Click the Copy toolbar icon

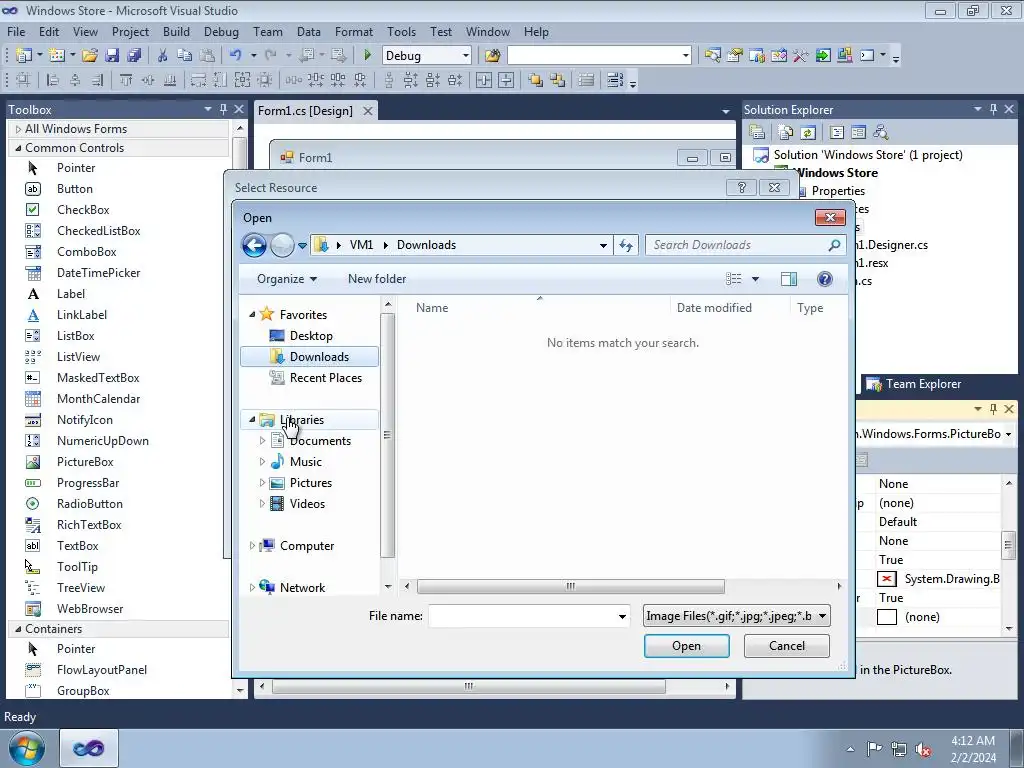tap(185, 56)
